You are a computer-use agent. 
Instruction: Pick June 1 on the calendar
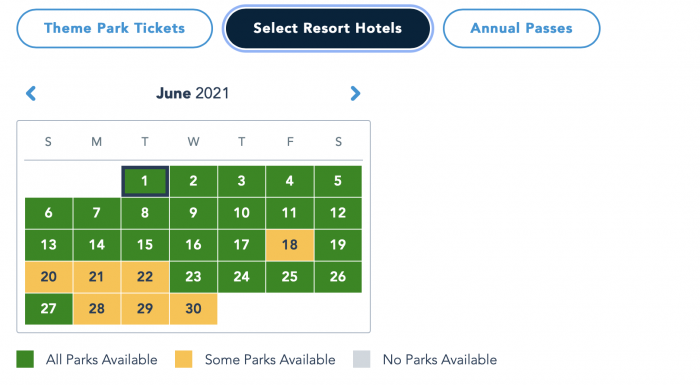point(145,181)
